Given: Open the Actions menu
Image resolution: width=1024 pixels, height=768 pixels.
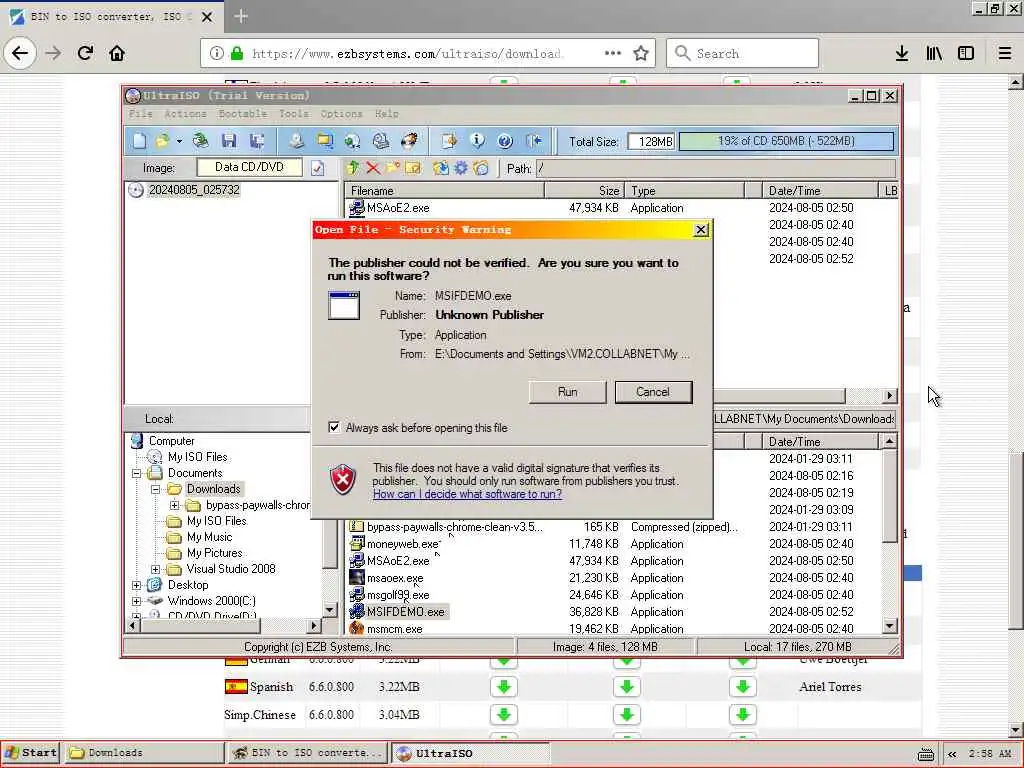Looking at the screenshot, I should (185, 114).
